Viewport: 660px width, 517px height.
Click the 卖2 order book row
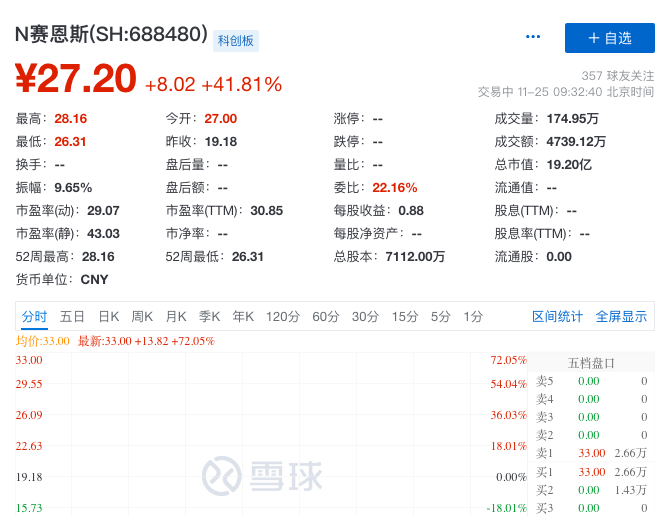click(591, 435)
